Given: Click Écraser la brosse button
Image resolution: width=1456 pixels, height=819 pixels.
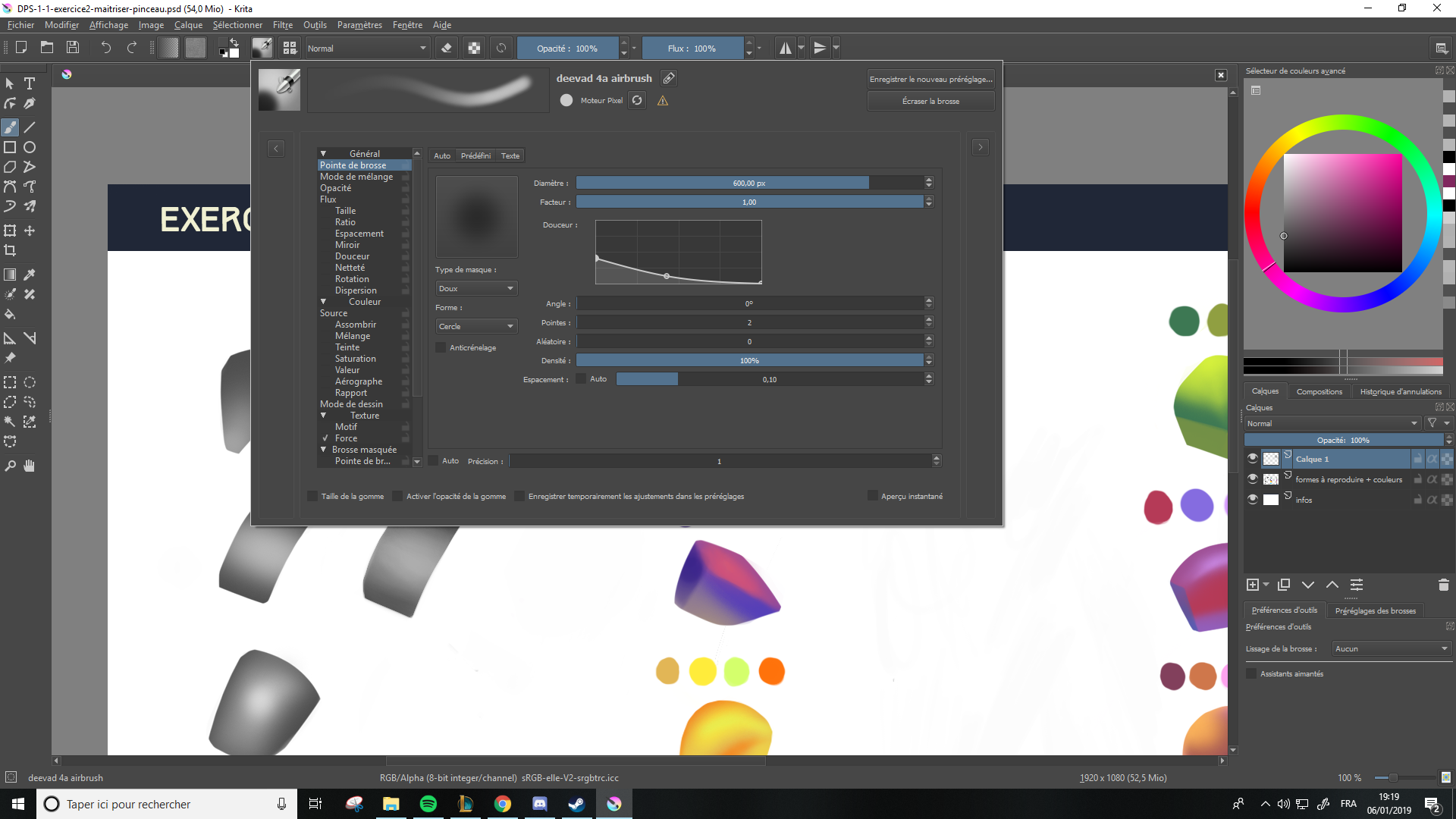Looking at the screenshot, I should coord(930,101).
